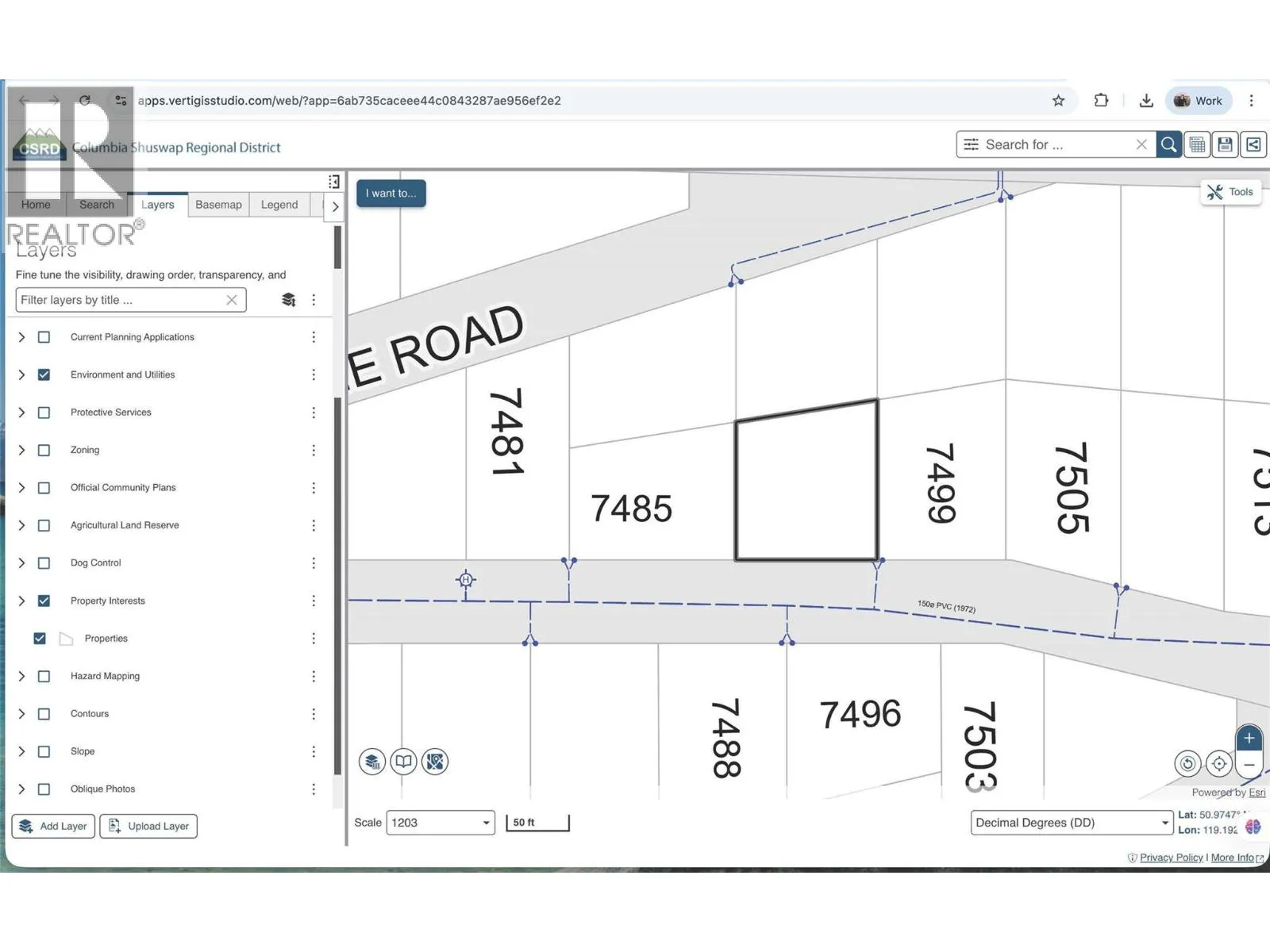1270x952 pixels.
Task: Click the save icon near search
Action: [x=1225, y=144]
